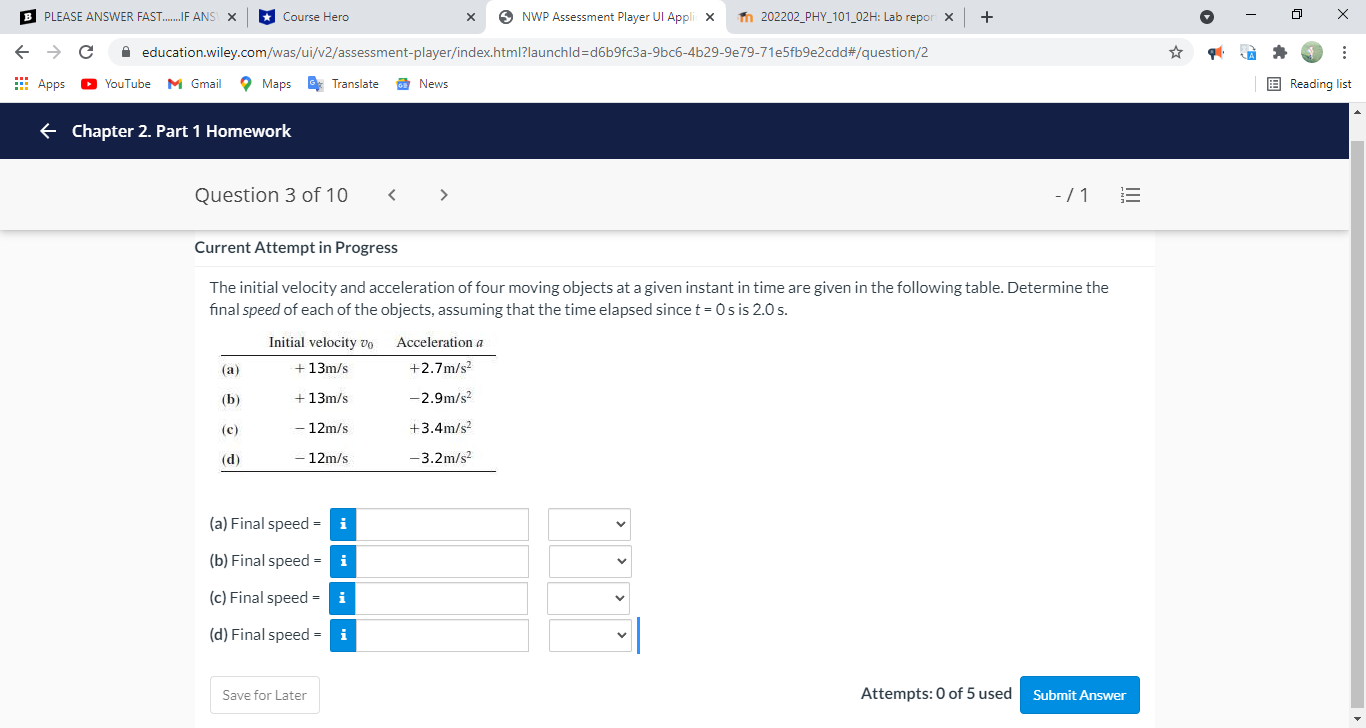Go to previous question chevron
This screenshot has height=728, width=1366.
coord(393,195)
